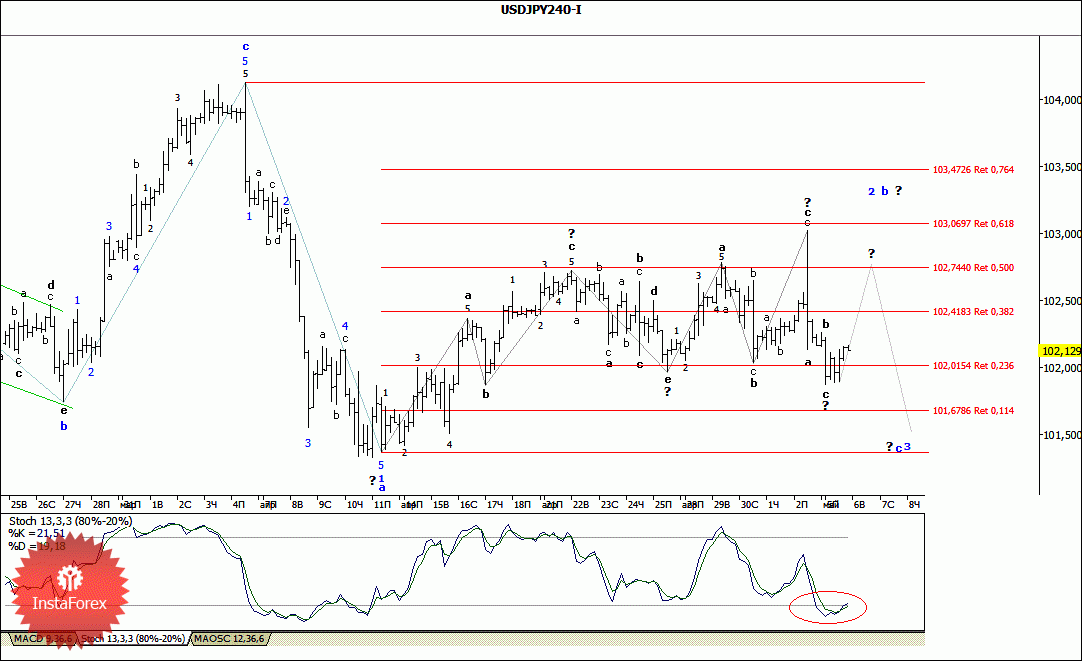Click the '102,4183 Ret 0,382' retracement label
Screen dimensions: 1082x661
[973, 312]
